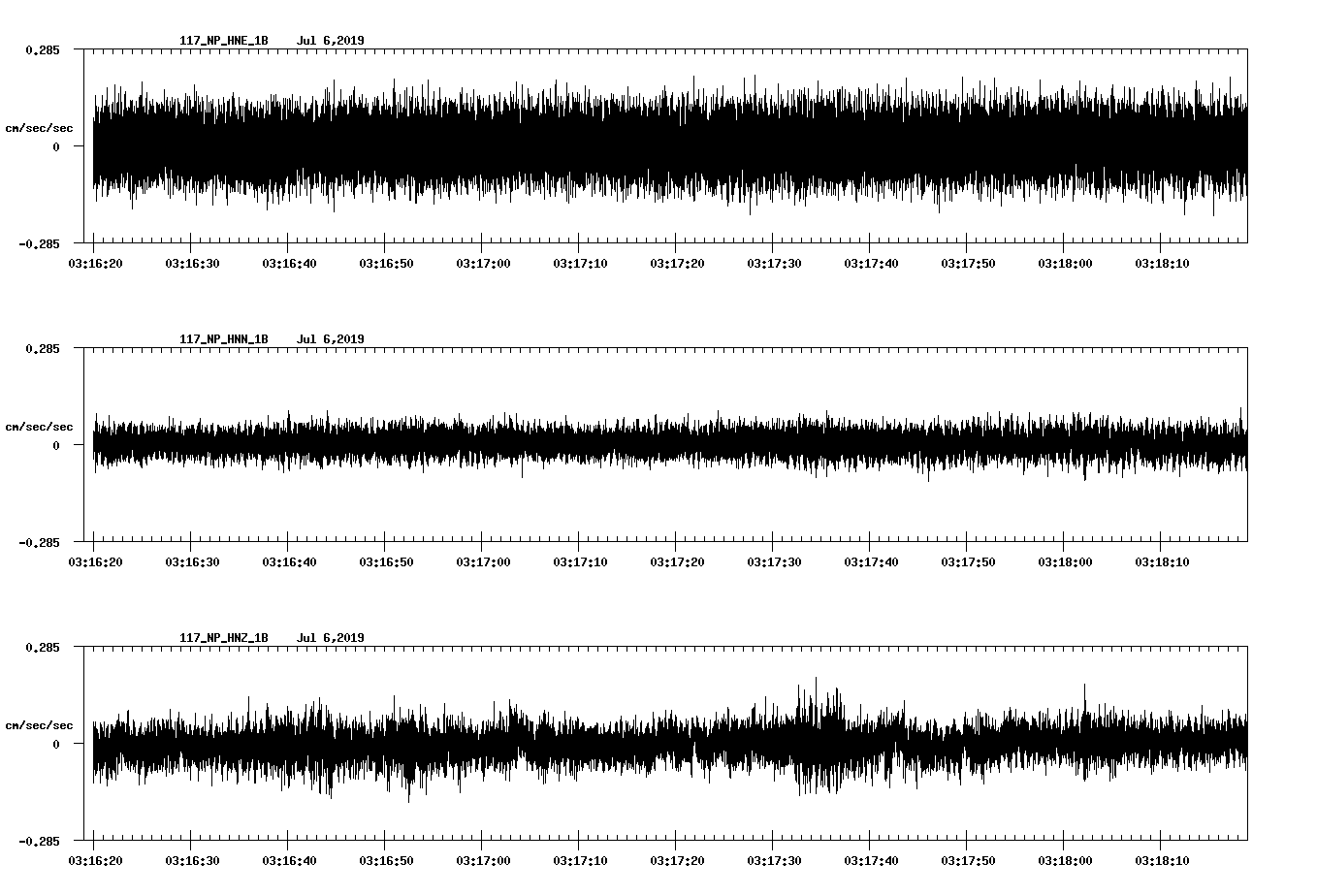Click the 0.285 upper limit of HNN axis
Screen dimensions: 1317x896
pyautogui.click(x=43, y=348)
